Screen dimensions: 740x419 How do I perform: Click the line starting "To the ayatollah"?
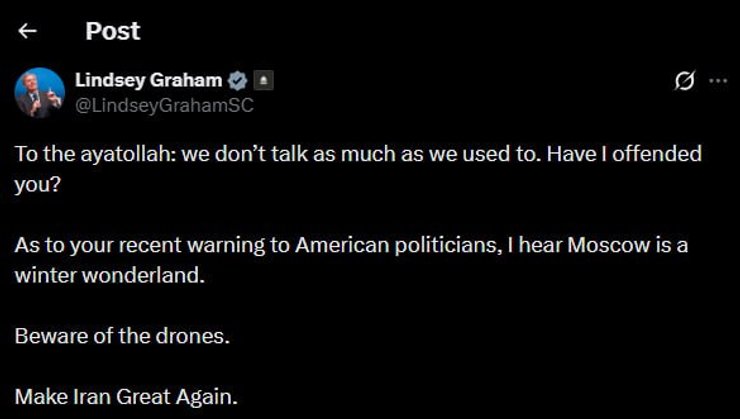click(x=358, y=154)
